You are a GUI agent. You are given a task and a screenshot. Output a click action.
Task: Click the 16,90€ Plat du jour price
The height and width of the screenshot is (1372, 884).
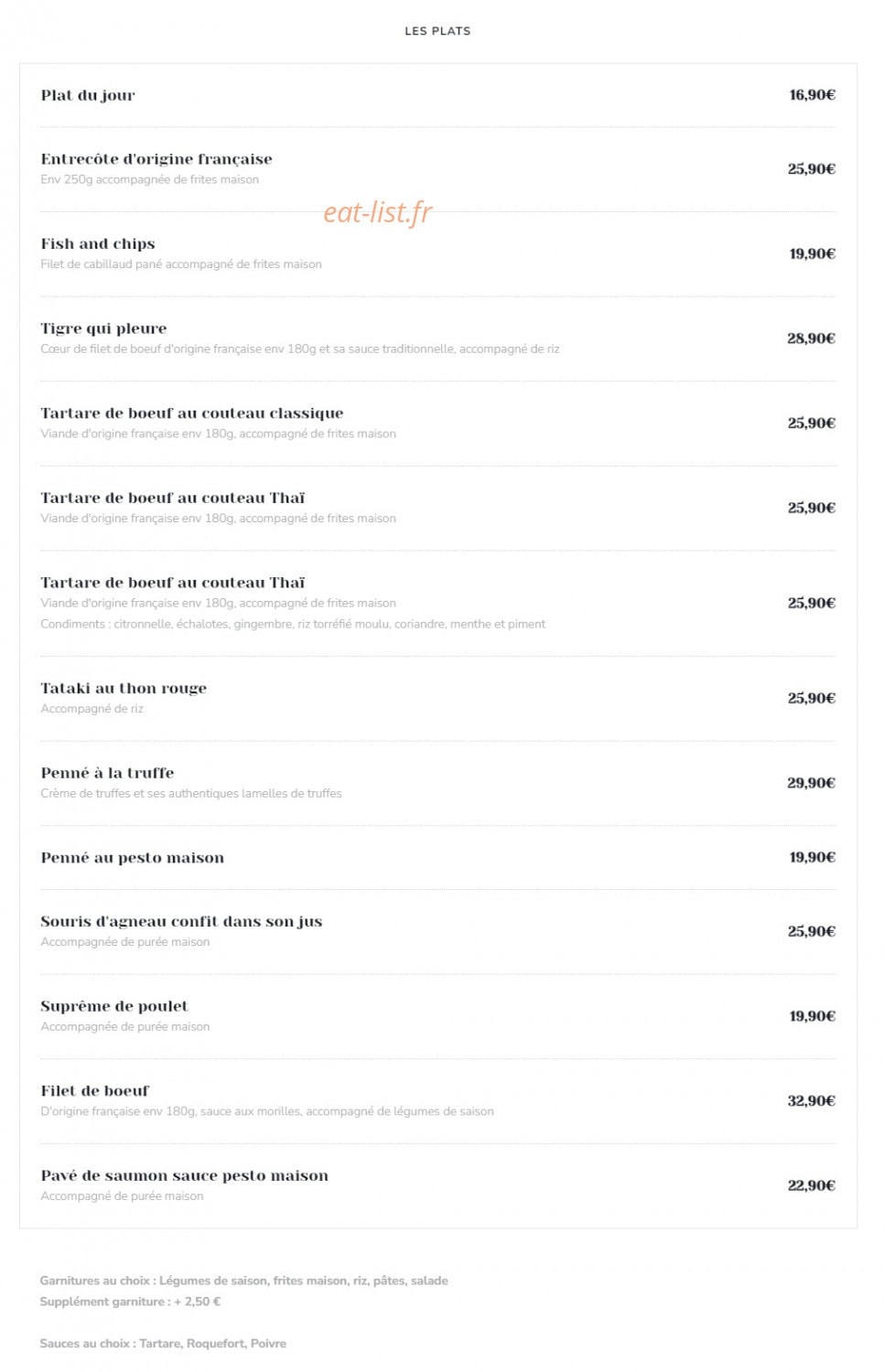813,95
